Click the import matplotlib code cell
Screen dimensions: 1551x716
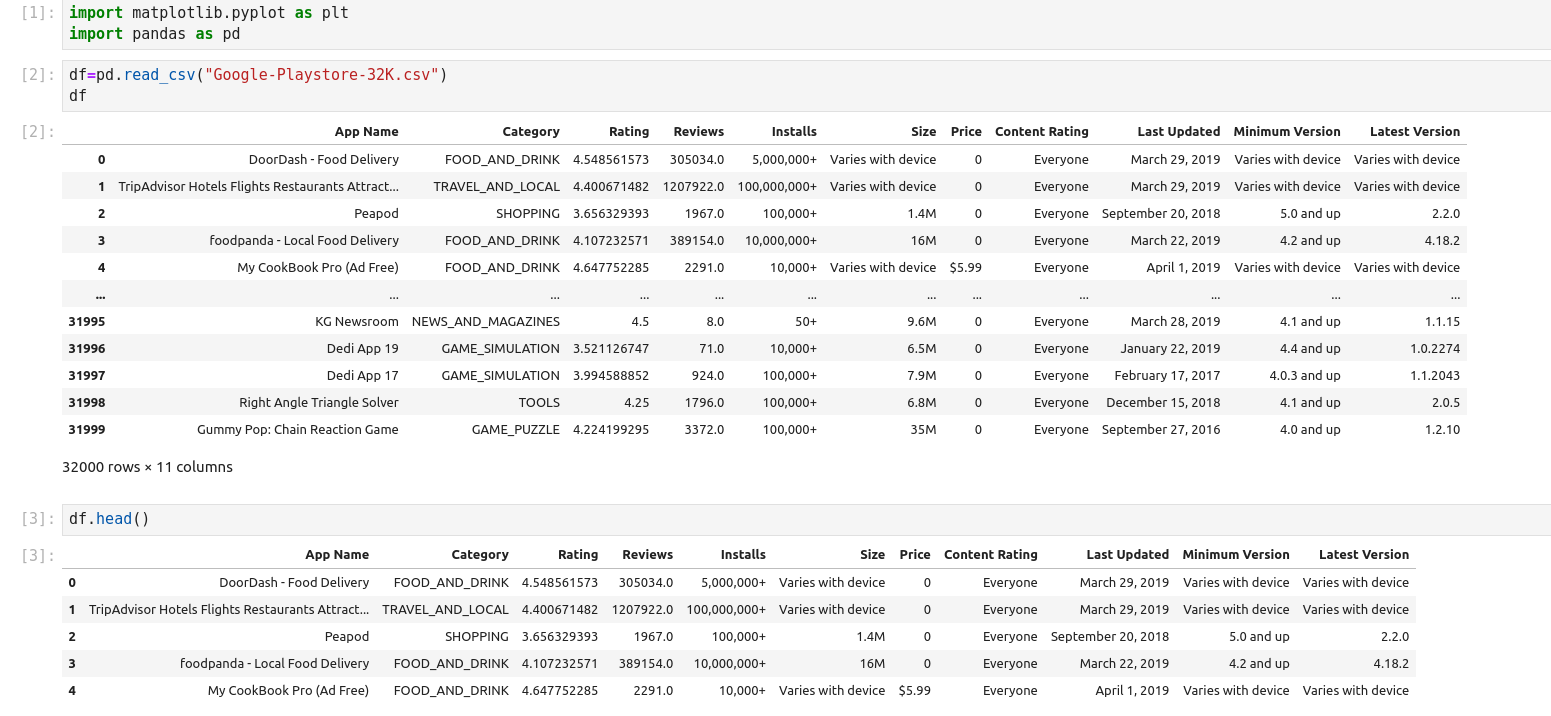pyautogui.click(x=800, y=24)
